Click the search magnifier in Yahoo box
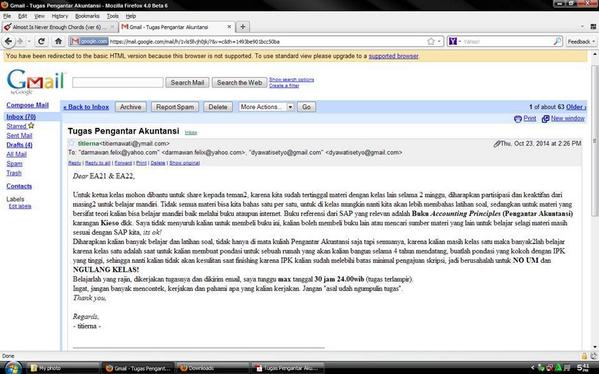The height and width of the screenshot is (374, 599). [558, 41]
